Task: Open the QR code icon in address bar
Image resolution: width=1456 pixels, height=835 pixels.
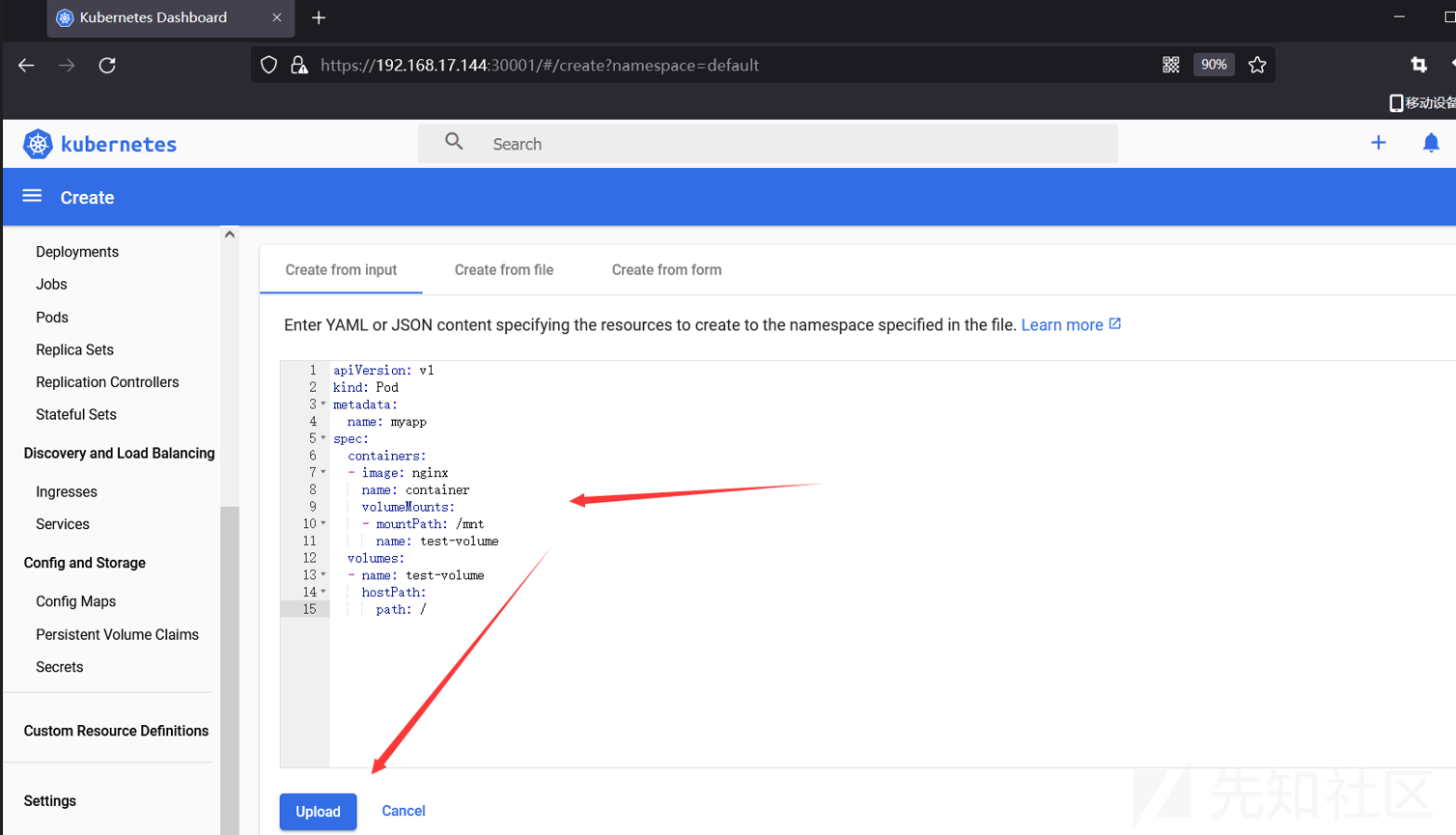Action: (x=1170, y=65)
